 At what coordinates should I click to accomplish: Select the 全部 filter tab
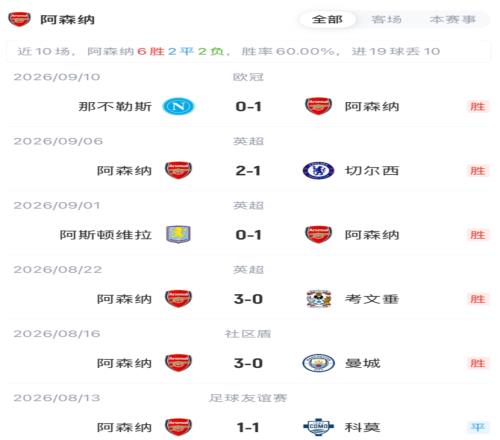[x=327, y=19]
